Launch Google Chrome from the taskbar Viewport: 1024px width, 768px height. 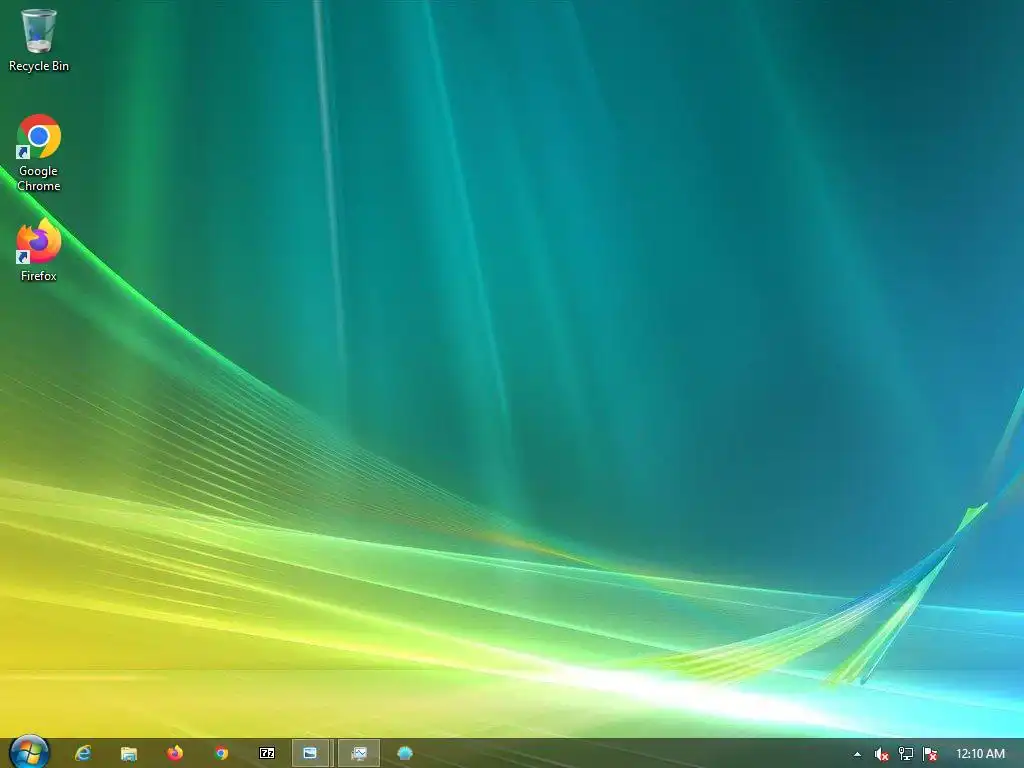coord(221,754)
